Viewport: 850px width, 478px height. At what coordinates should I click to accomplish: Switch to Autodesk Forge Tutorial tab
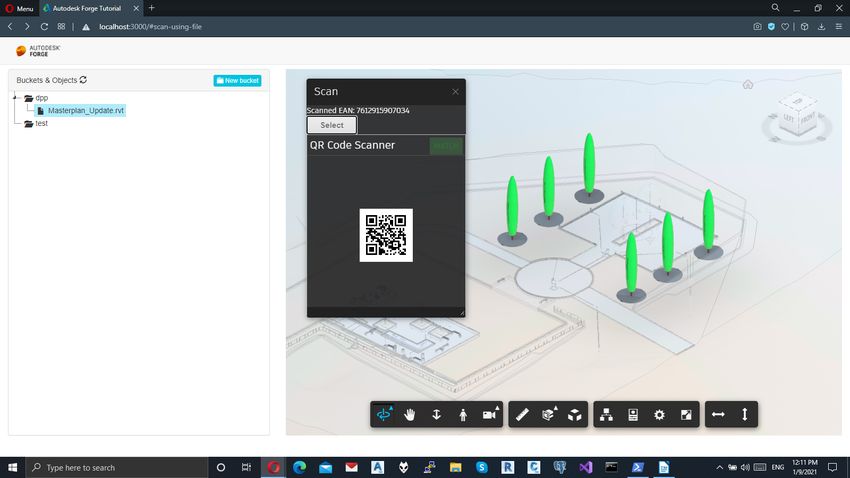click(x=87, y=8)
